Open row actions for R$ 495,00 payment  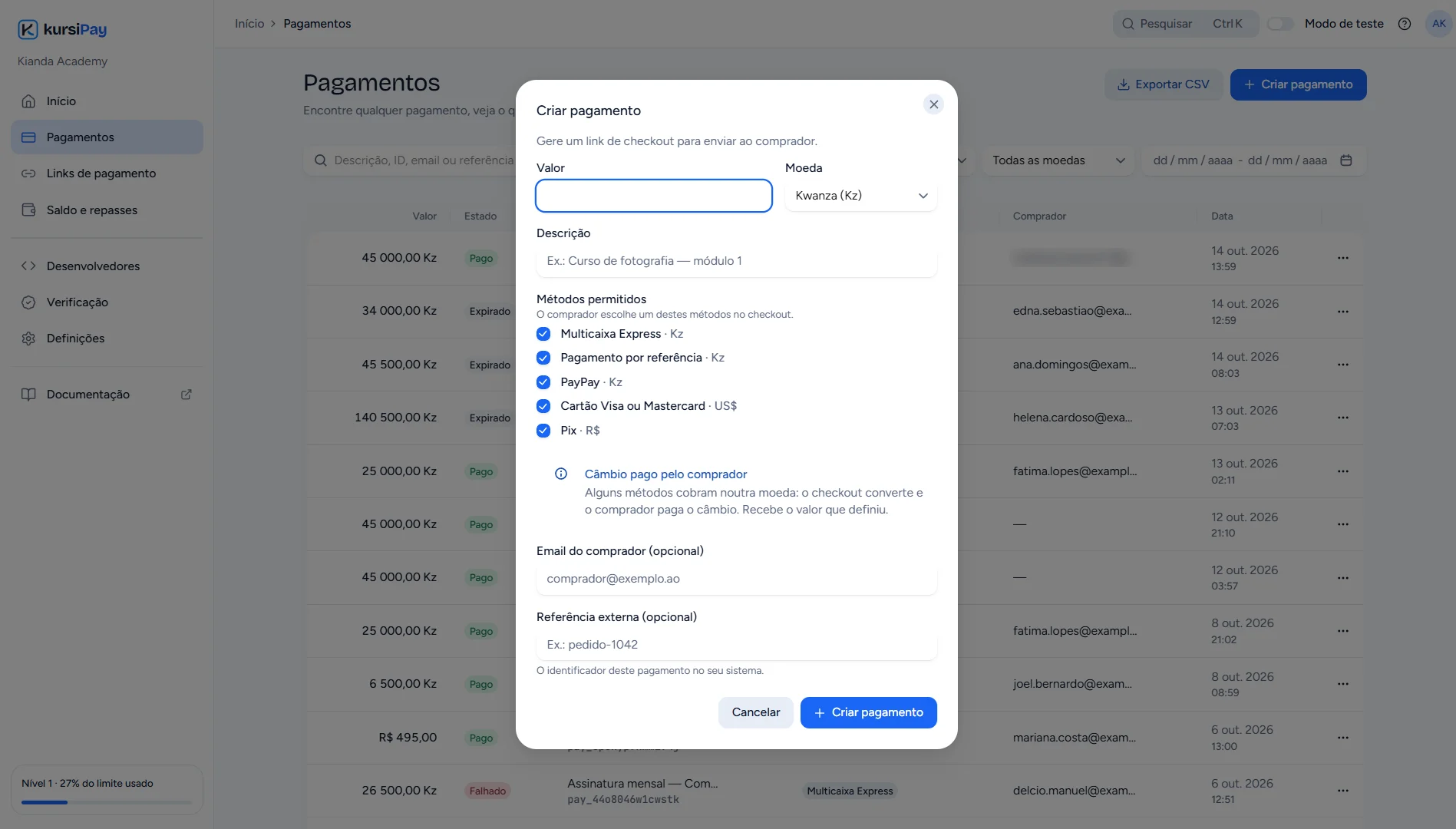(x=1342, y=738)
